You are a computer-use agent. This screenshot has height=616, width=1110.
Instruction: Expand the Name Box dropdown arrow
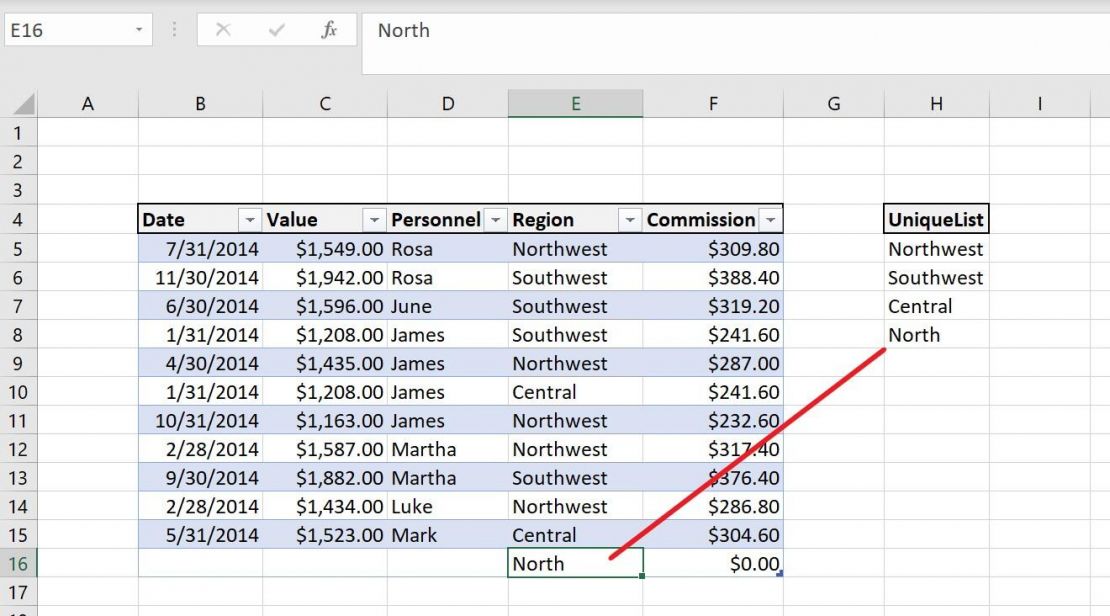[x=140, y=30]
